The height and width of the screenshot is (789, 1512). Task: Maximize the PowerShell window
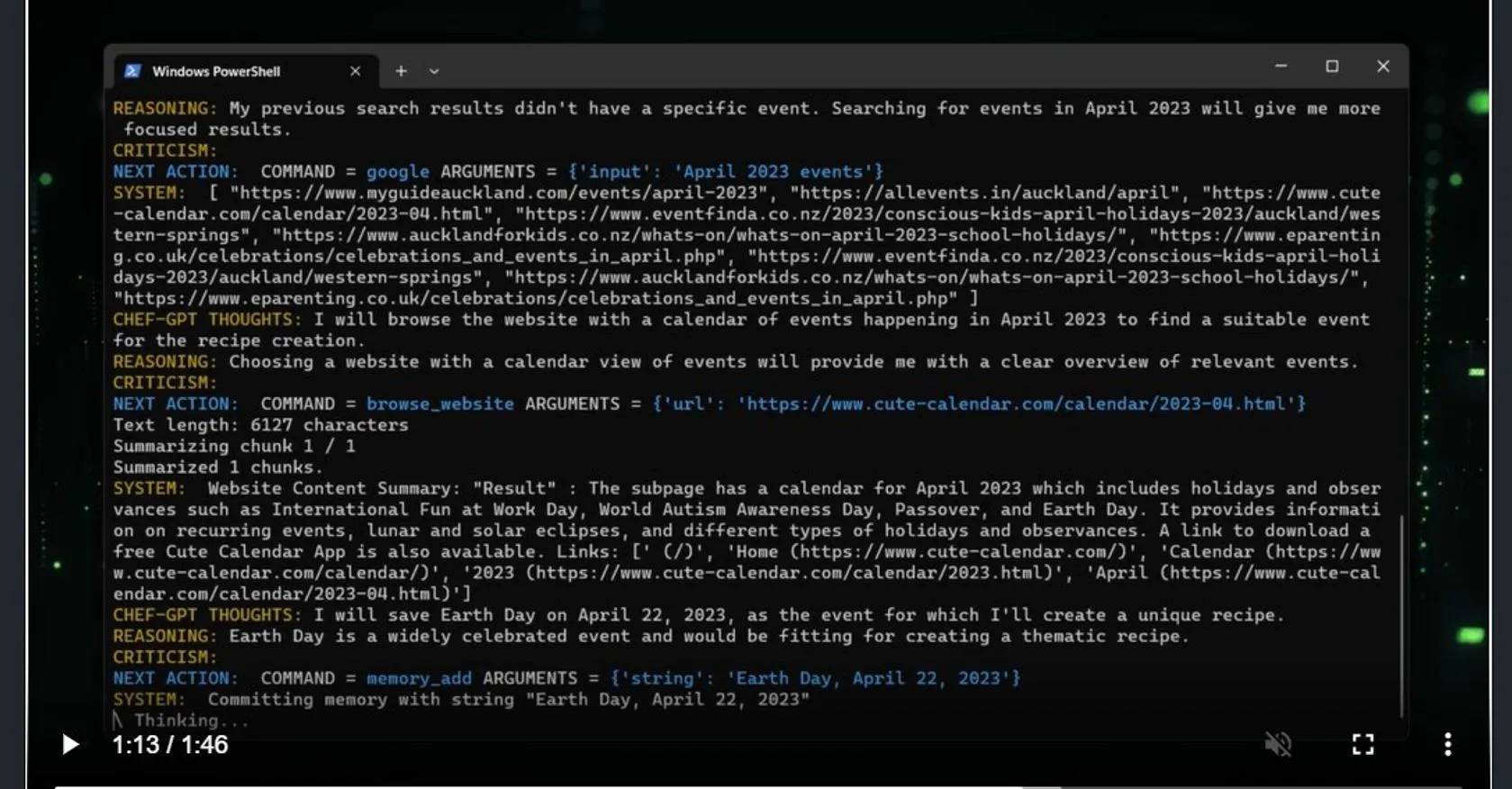click(1332, 66)
